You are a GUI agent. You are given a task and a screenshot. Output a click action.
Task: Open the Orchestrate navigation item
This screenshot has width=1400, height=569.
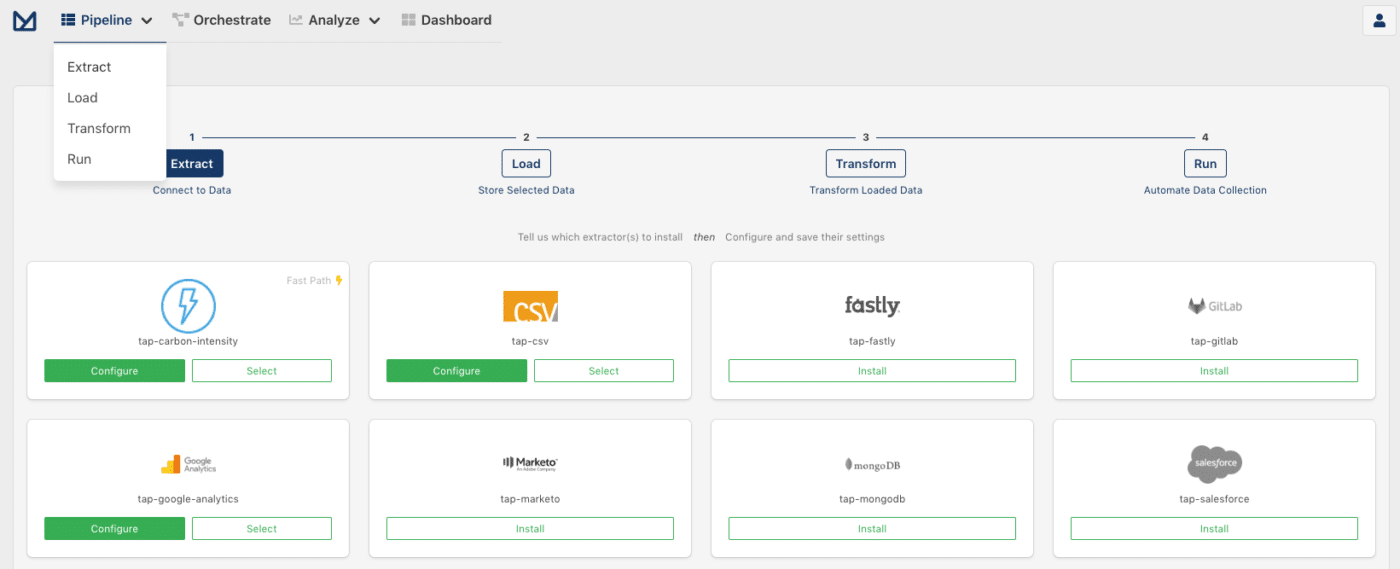(x=221, y=20)
